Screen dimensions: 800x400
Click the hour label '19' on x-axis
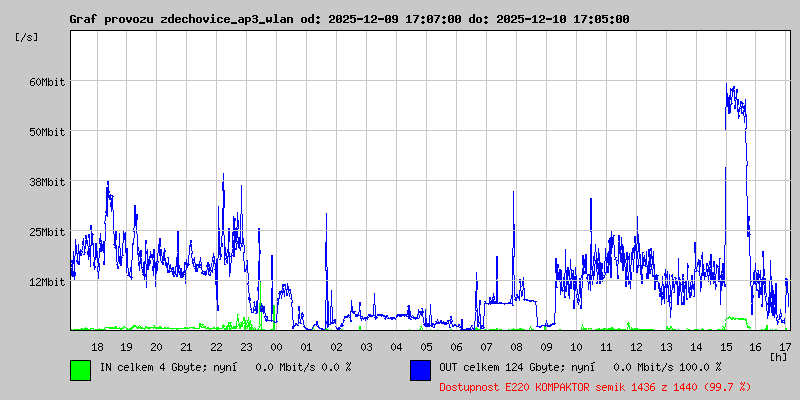(127, 347)
